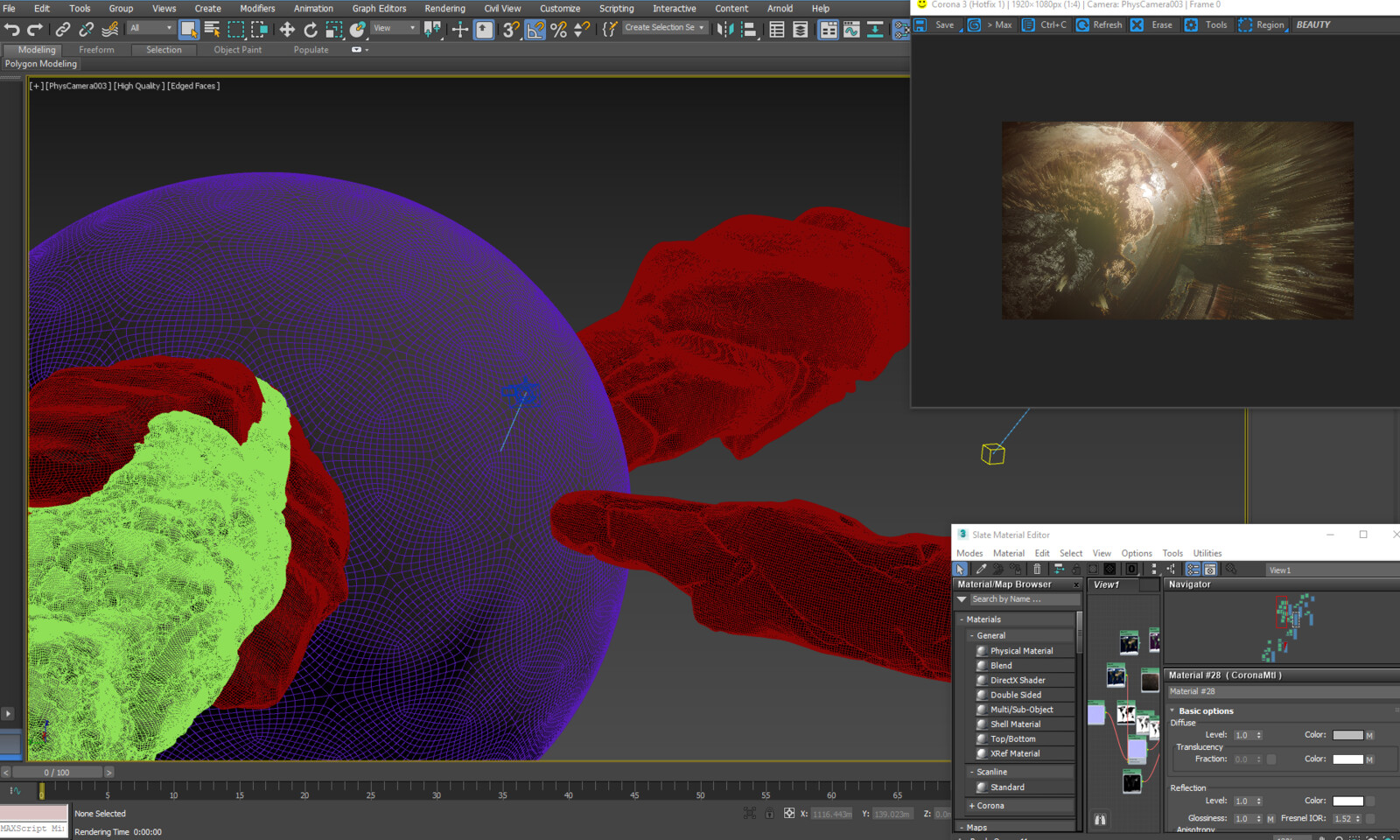
Task: Click the Mirror tool icon
Action: click(x=724, y=30)
